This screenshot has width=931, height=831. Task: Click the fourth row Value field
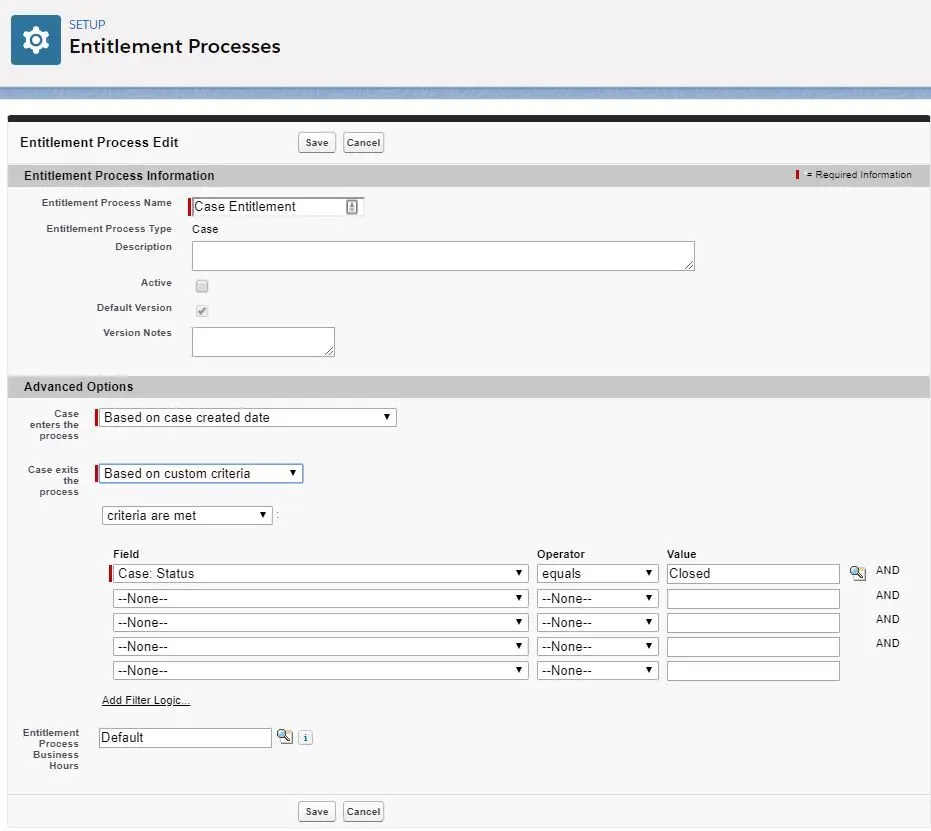pos(753,646)
